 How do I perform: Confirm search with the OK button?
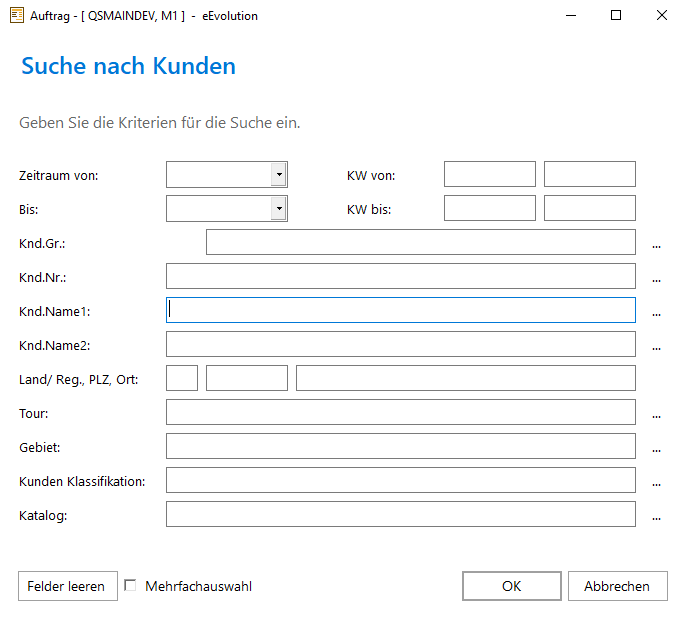[x=511, y=586]
